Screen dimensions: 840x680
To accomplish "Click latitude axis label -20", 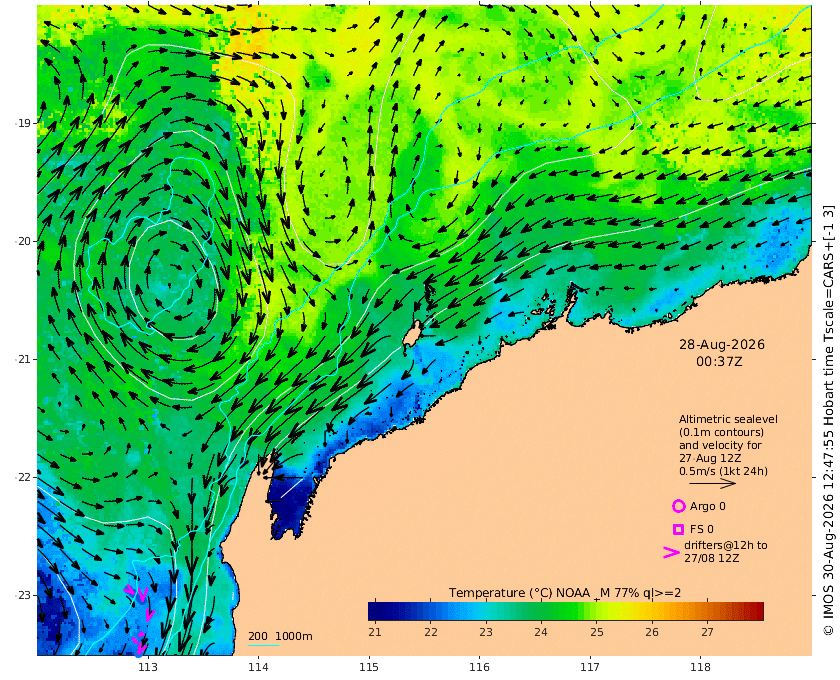I will [24, 241].
